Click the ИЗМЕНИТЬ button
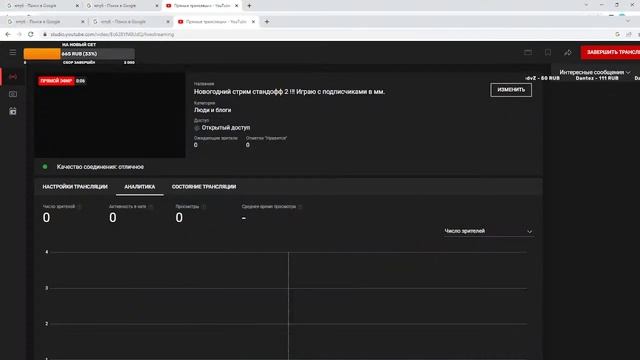Image resolution: width=640 pixels, height=360 pixels. 511,90
